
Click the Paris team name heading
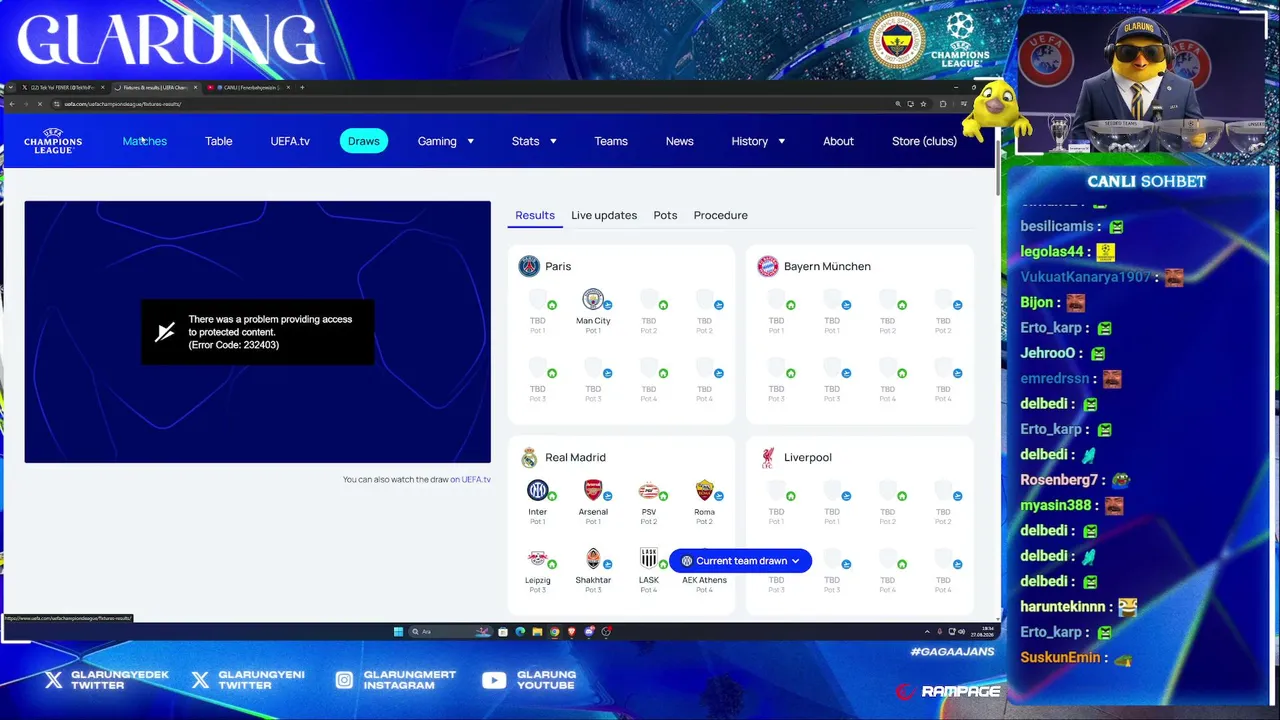click(558, 266)
